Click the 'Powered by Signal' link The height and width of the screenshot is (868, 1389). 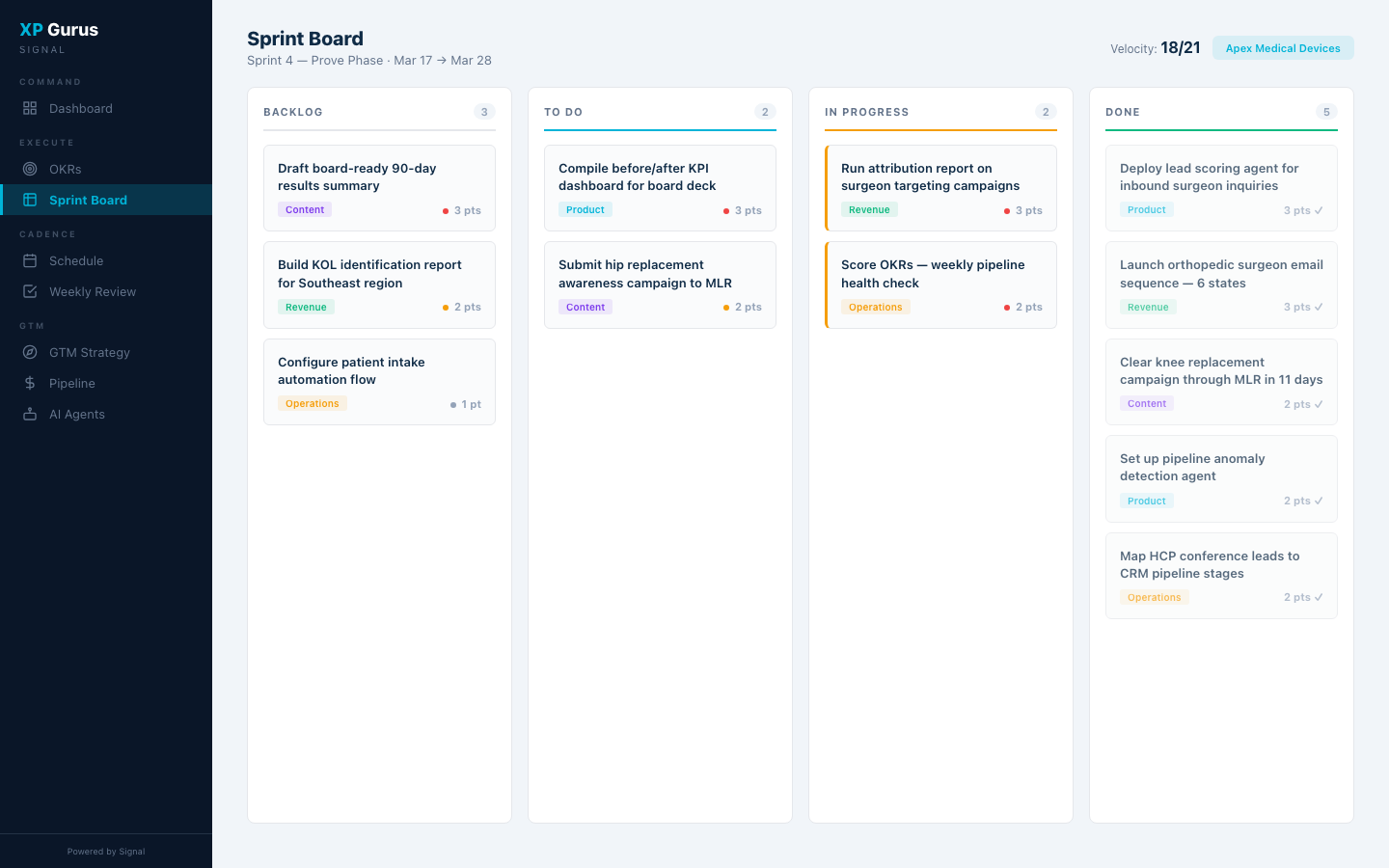pyautogui.click(x=105, y=851)
